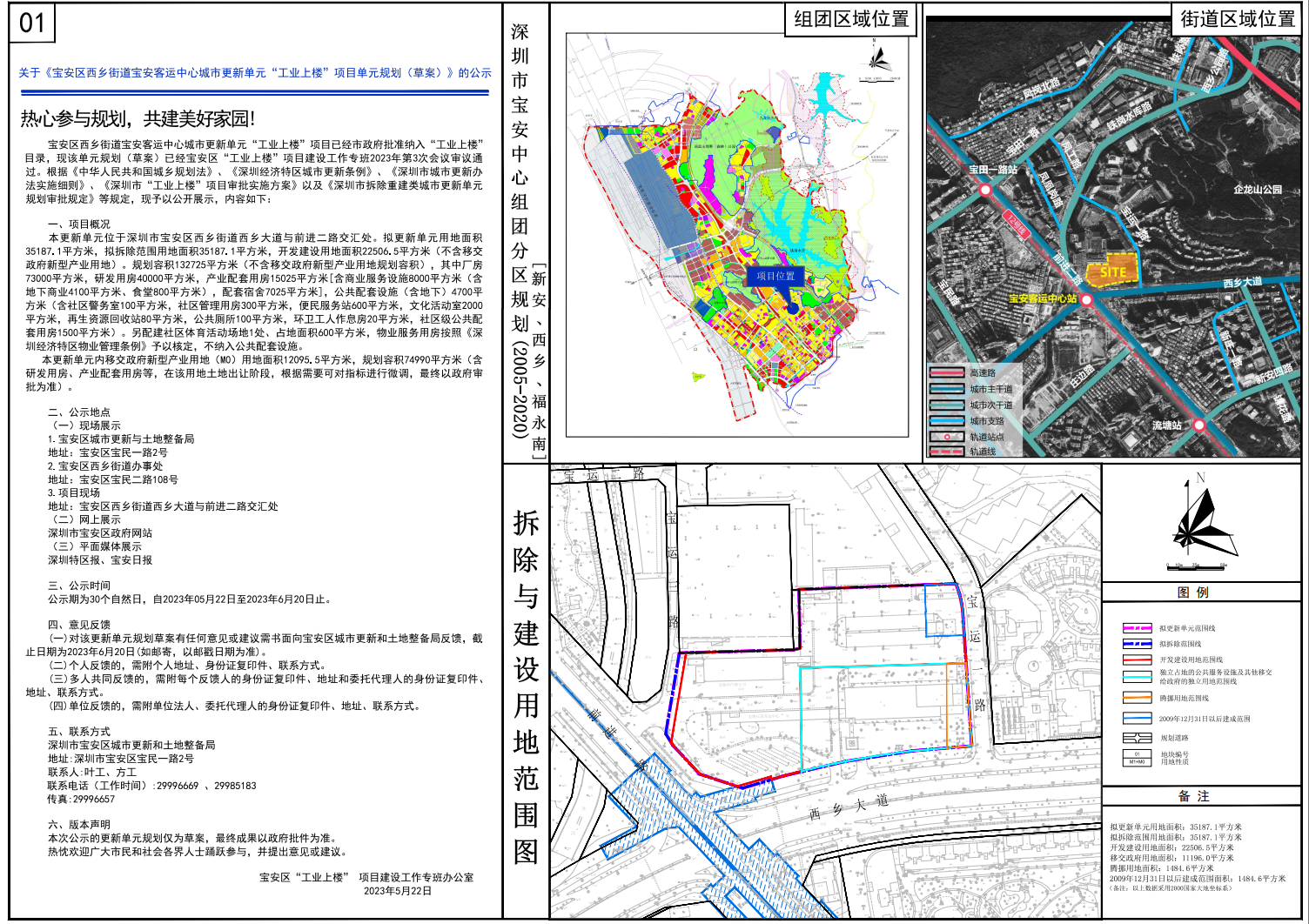
Task: Click the cyan 独立占地公共服务设施 legend swatch
Action: tap(1137, 676)
